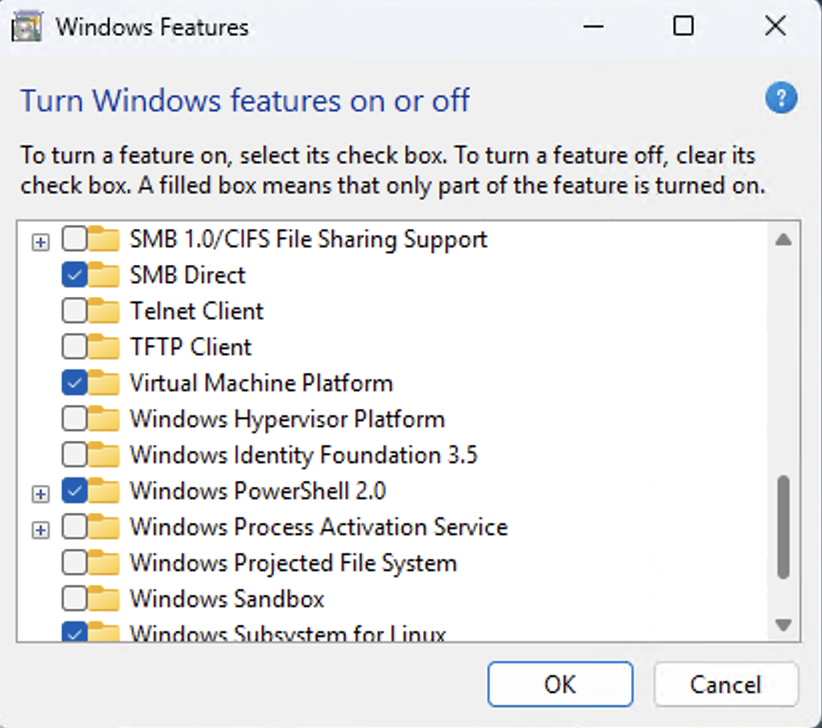Select the Windows Subsystem for Linux entry
The width and height of the screenshot is (822, 728).
click(x=287, y=633)
